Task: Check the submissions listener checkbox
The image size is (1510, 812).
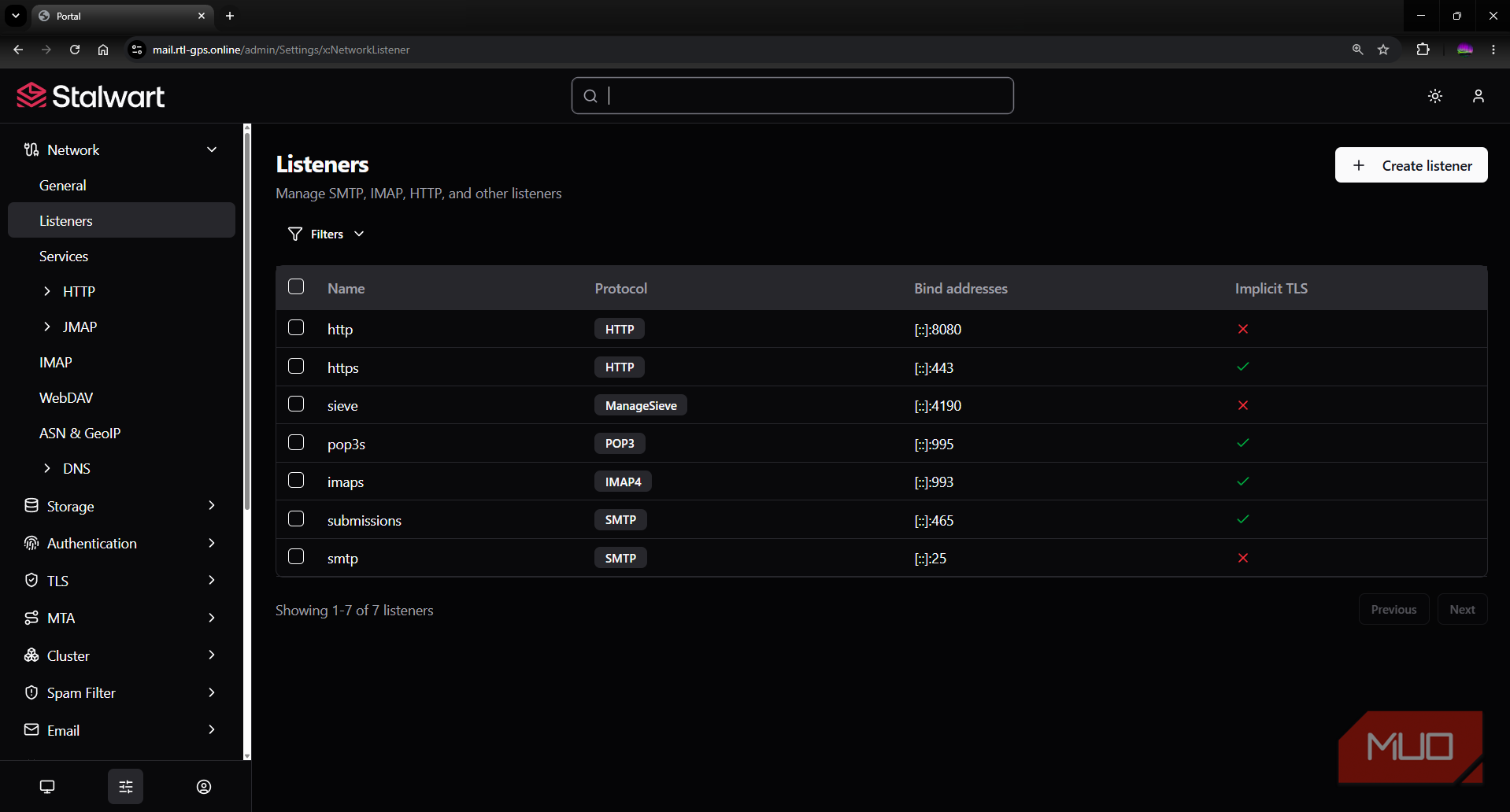Action: tap(296, 519)
